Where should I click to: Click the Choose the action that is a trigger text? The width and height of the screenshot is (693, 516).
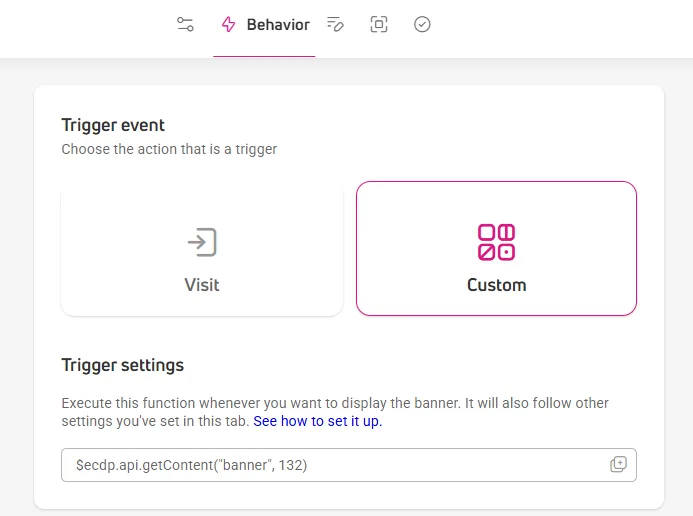click(169, 149)
